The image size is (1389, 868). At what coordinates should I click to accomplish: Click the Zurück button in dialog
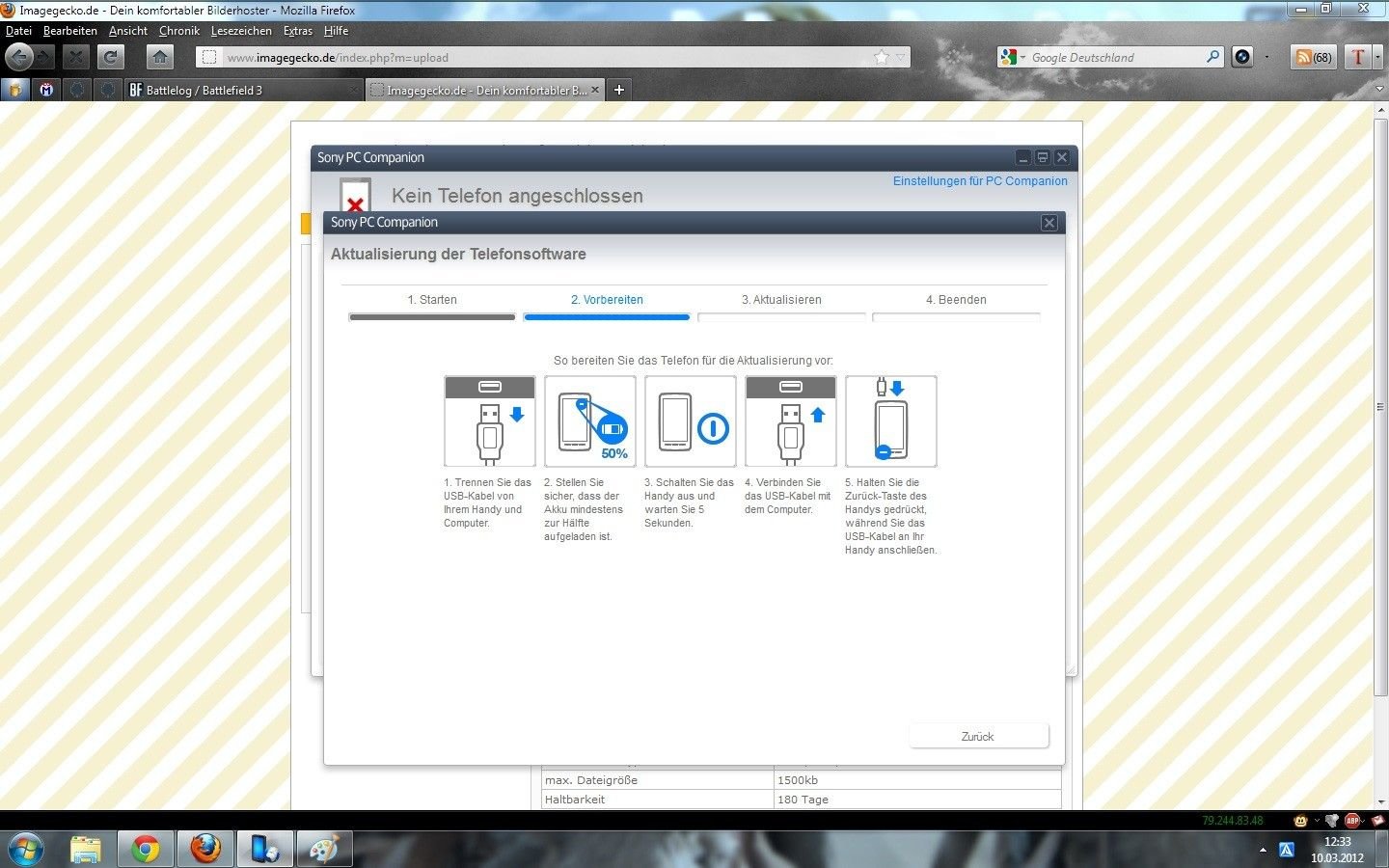[978, 736]
